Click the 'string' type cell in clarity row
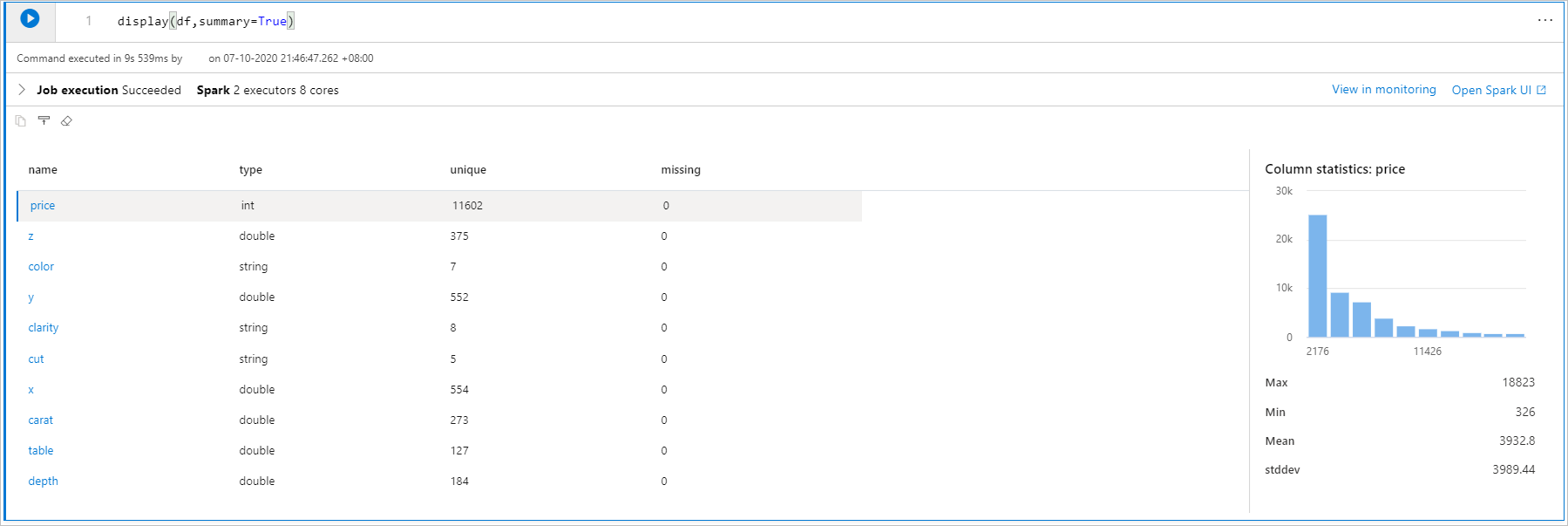This screenshot has width=1568, height=526. point(254,328)
